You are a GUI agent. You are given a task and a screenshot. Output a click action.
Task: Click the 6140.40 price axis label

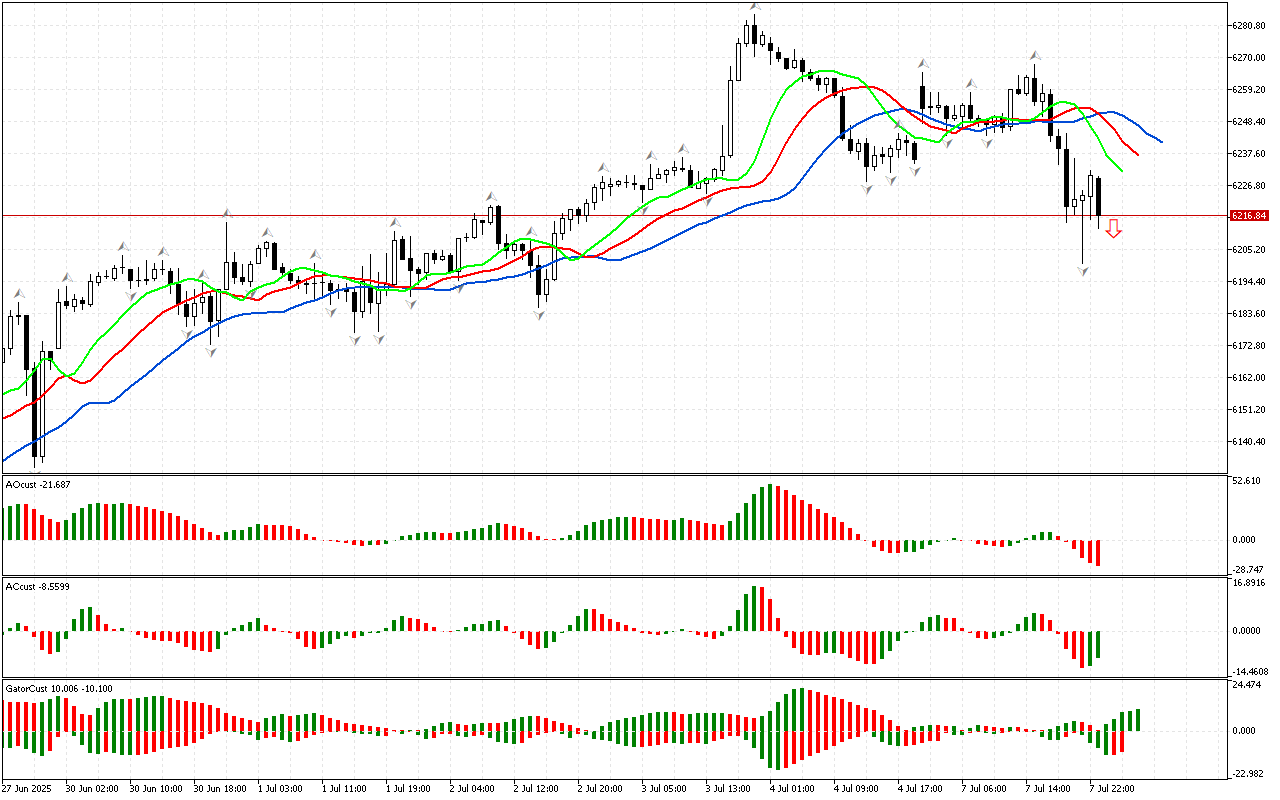(x=1249, y=442)
